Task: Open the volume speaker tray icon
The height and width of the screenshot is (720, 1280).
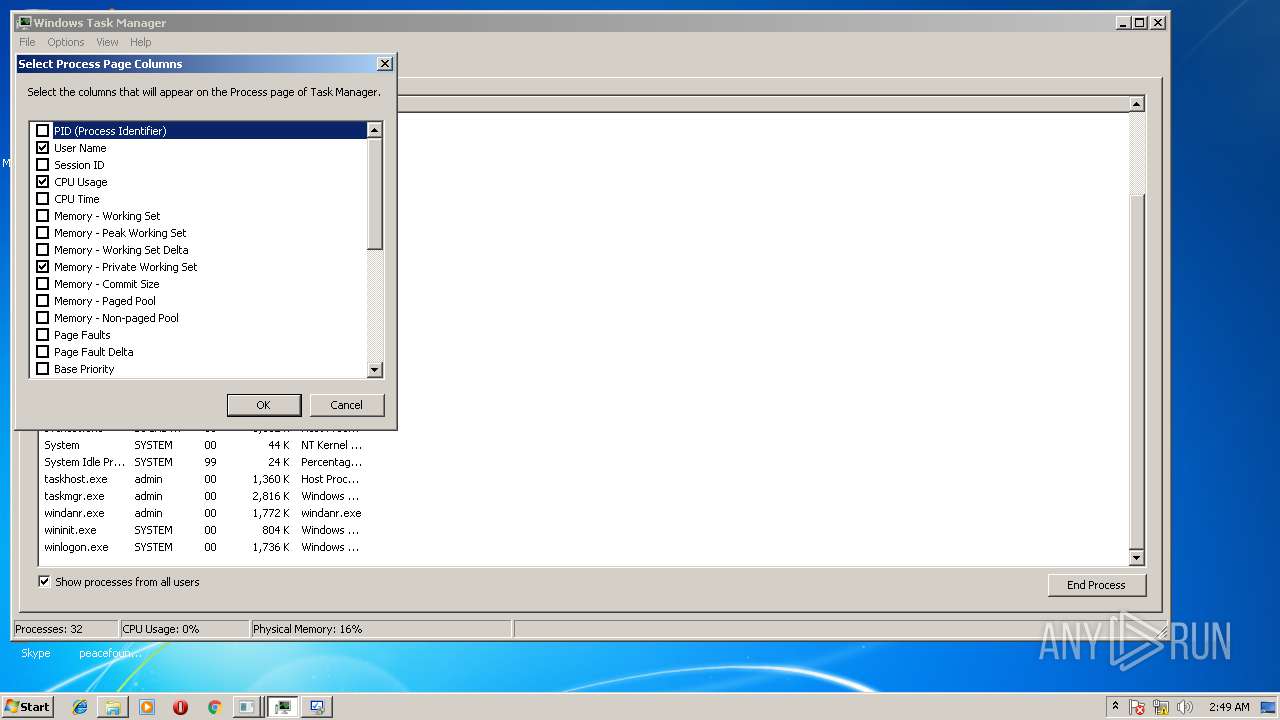Action: click(x=1185, y=707)
